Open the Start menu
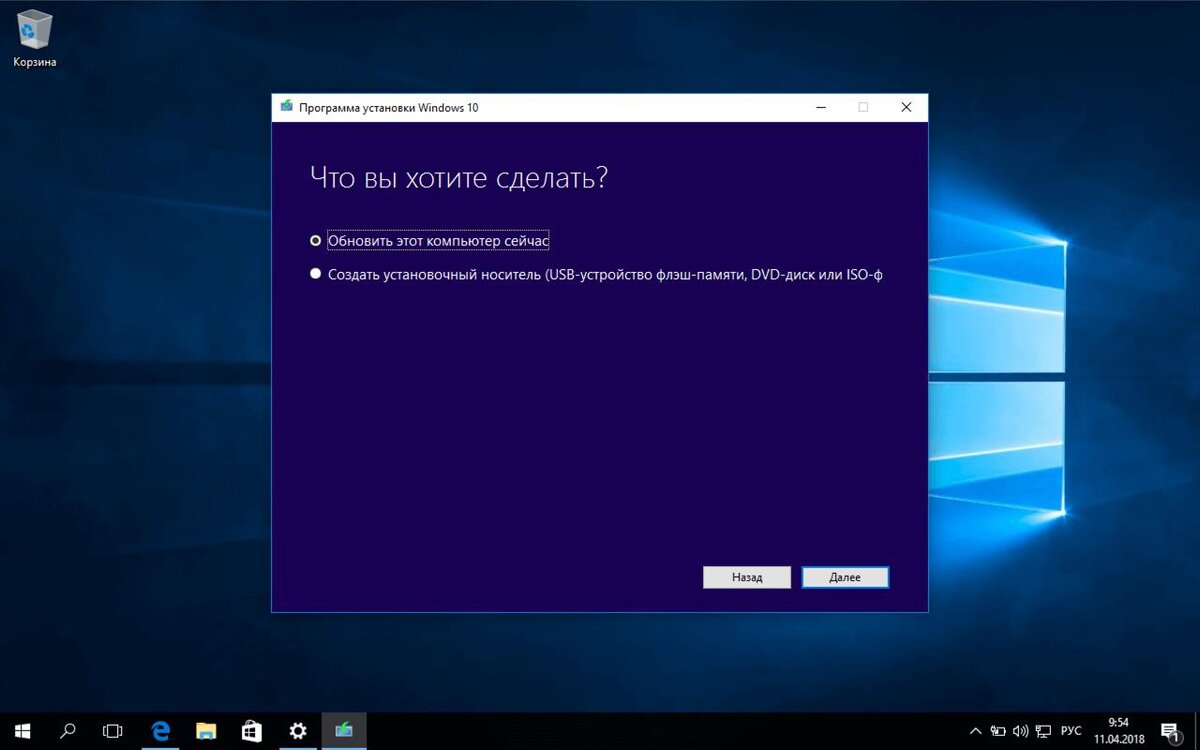 22,731
